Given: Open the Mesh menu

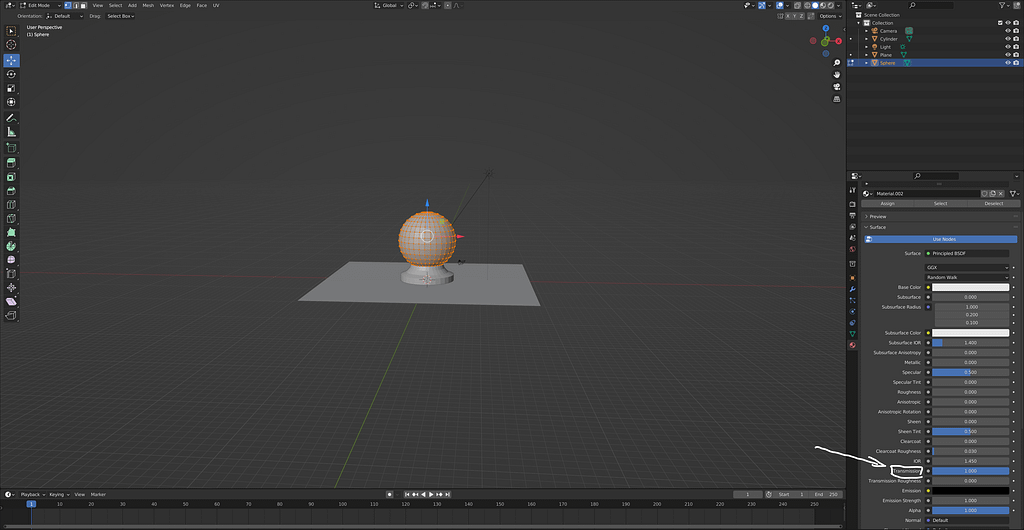Looking at the screenshot, I should tap(148, 5).
